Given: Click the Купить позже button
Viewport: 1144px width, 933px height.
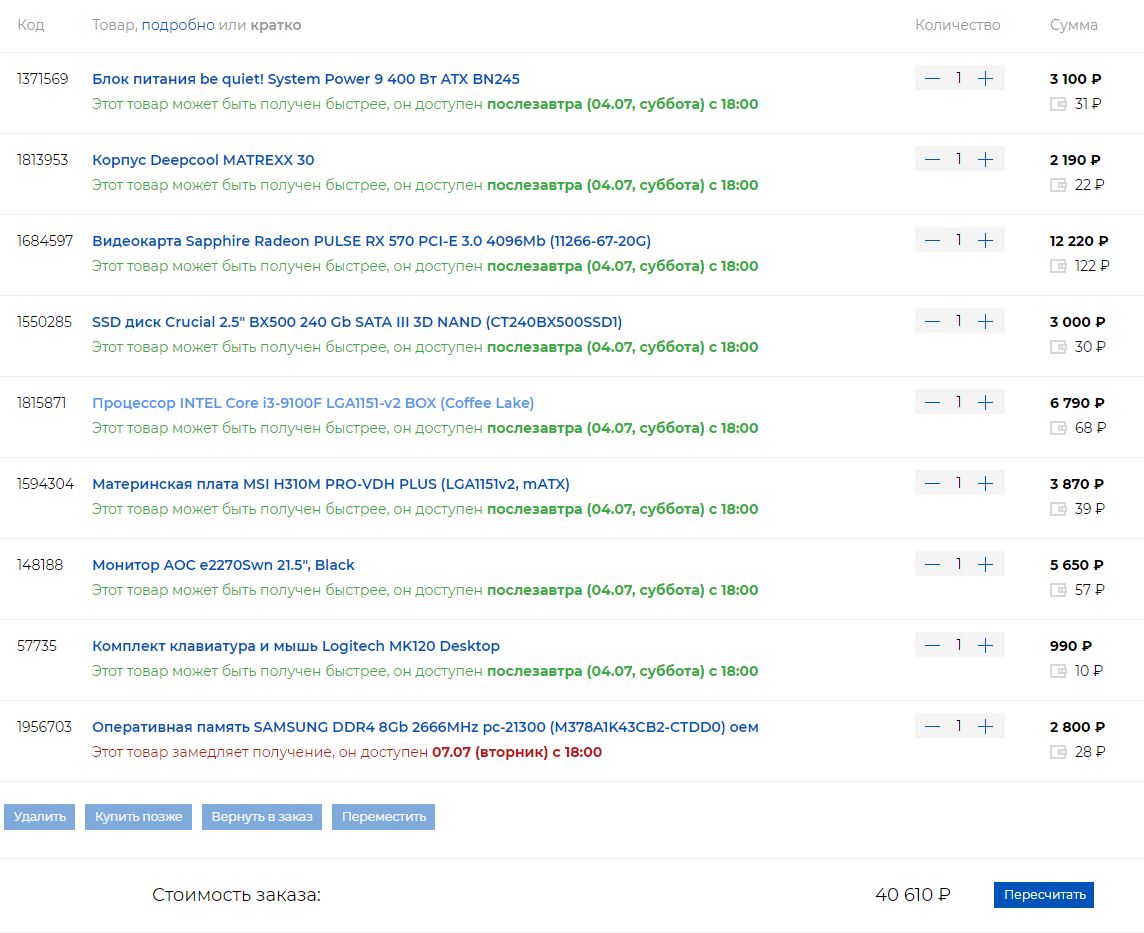Looking at the screenshot, I should (139, 817).
